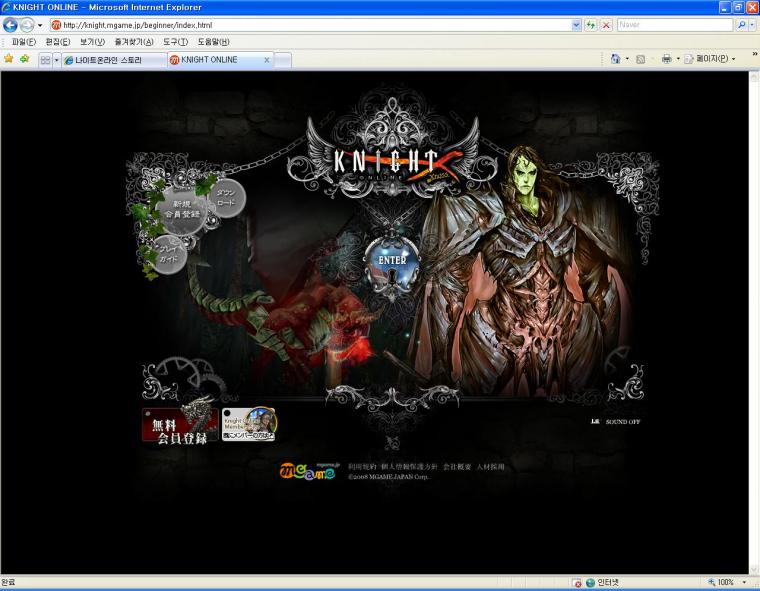Open the Print options dropdown arrow
This screenshot has height=591, width=760.
click(x=678, y=59)
